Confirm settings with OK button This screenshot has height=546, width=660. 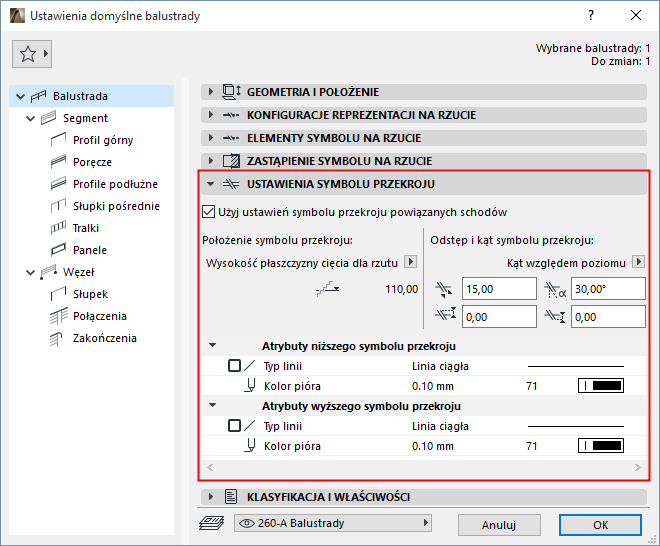click(600, 525)
